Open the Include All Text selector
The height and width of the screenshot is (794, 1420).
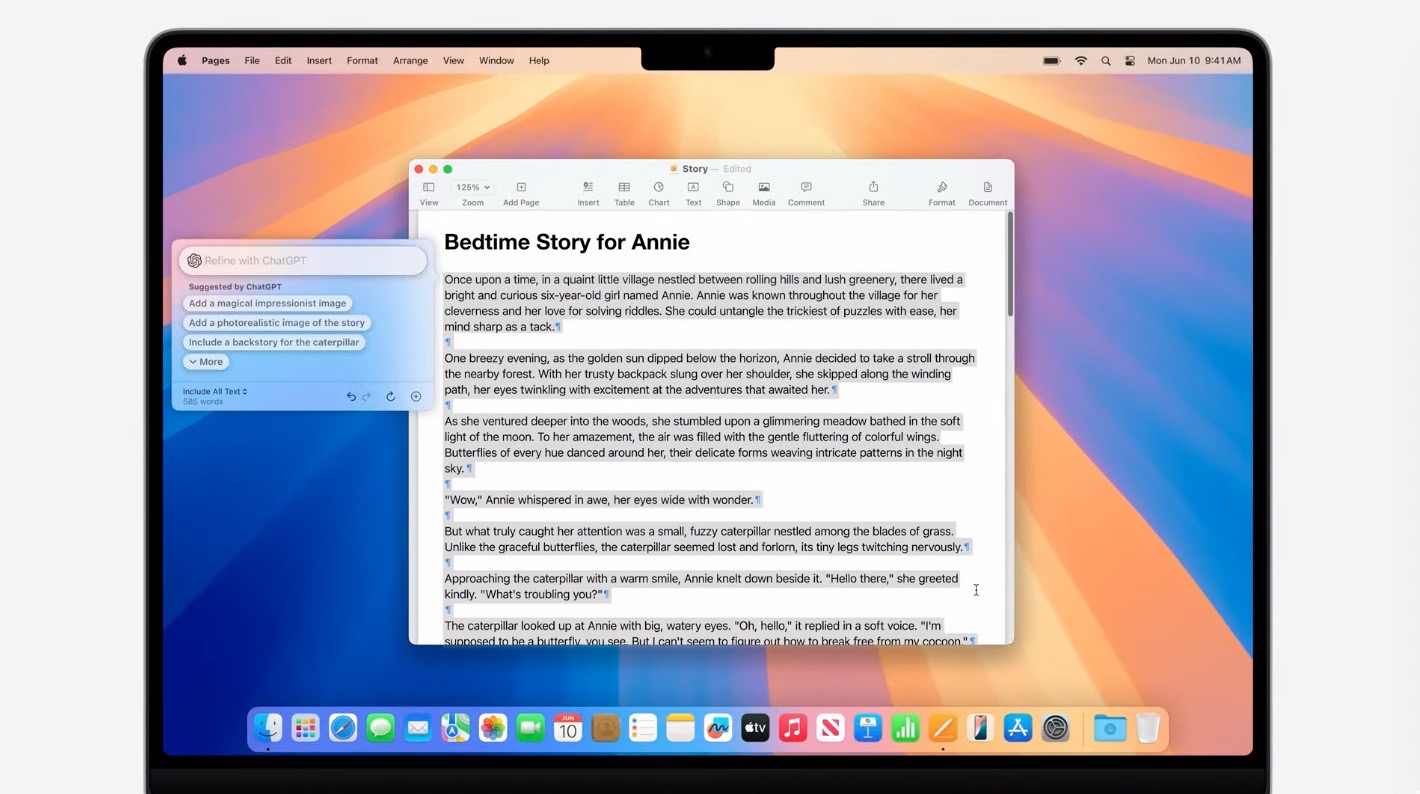click(214, 391)
